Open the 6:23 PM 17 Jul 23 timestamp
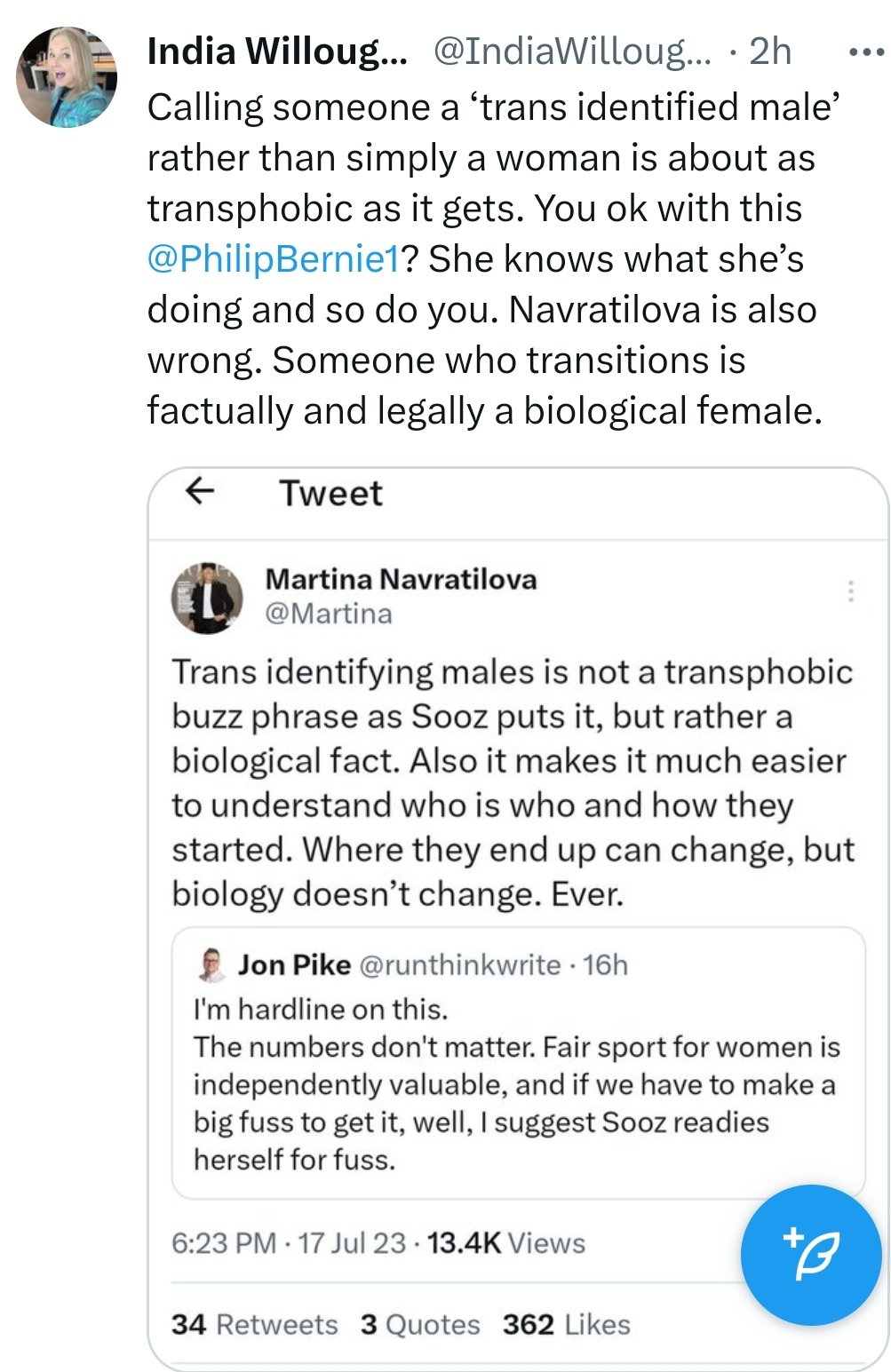Screen dimensions: 891x1372 [288, 1242]
